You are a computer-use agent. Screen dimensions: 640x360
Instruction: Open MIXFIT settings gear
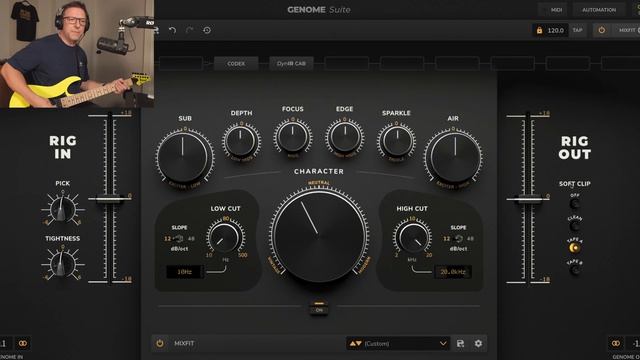pyautogui.click(x=478, y=344)
